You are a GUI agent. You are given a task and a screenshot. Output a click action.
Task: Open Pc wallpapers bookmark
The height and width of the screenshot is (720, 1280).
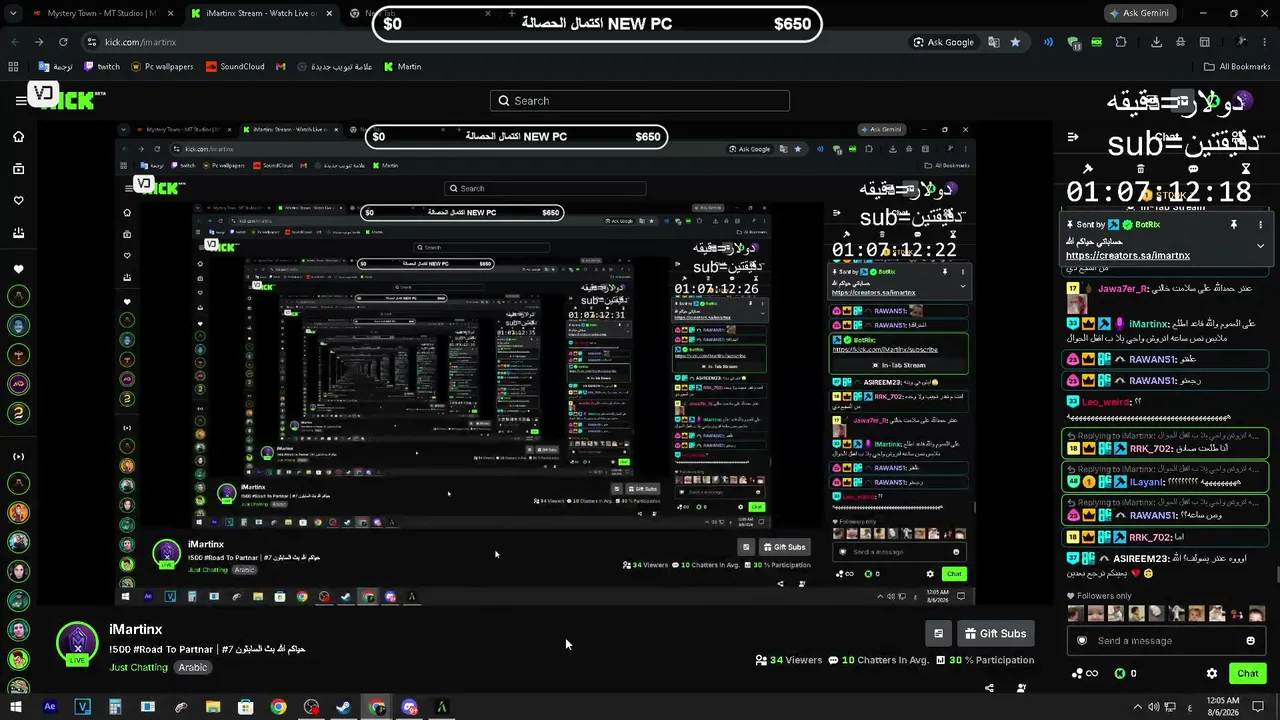[x=162, y=67]
